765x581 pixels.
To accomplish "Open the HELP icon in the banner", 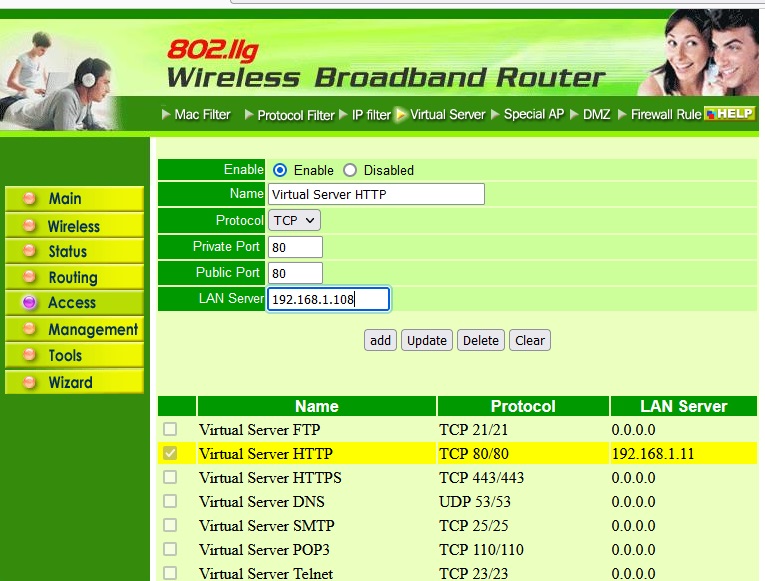I will [729, 114].
